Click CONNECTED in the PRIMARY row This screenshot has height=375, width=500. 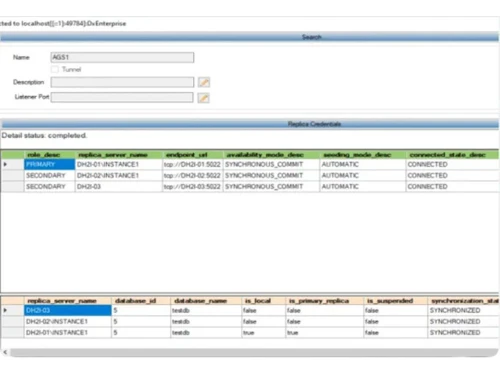tap(453, 164)
